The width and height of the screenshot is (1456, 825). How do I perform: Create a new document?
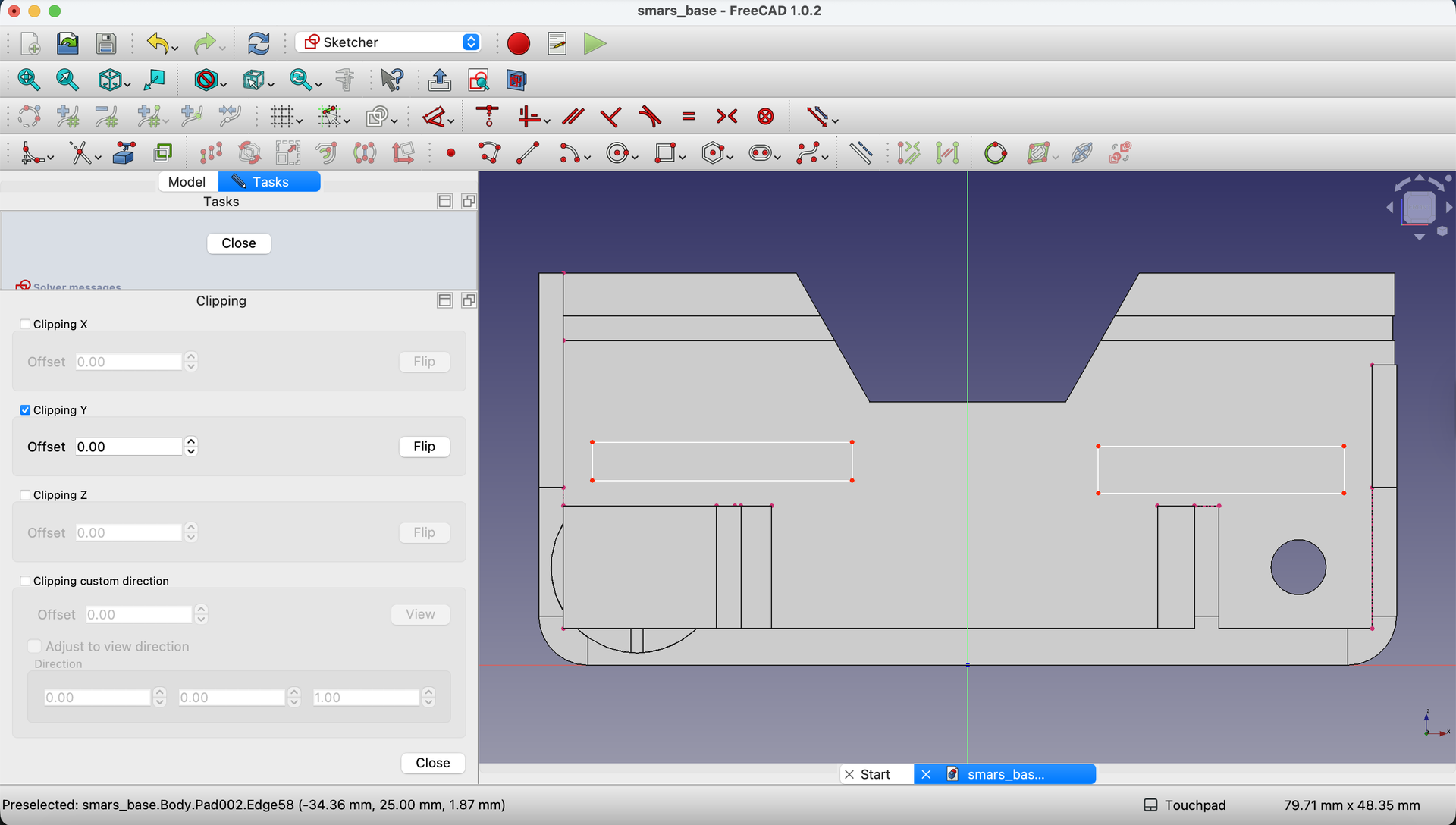(x=30, y=43)
